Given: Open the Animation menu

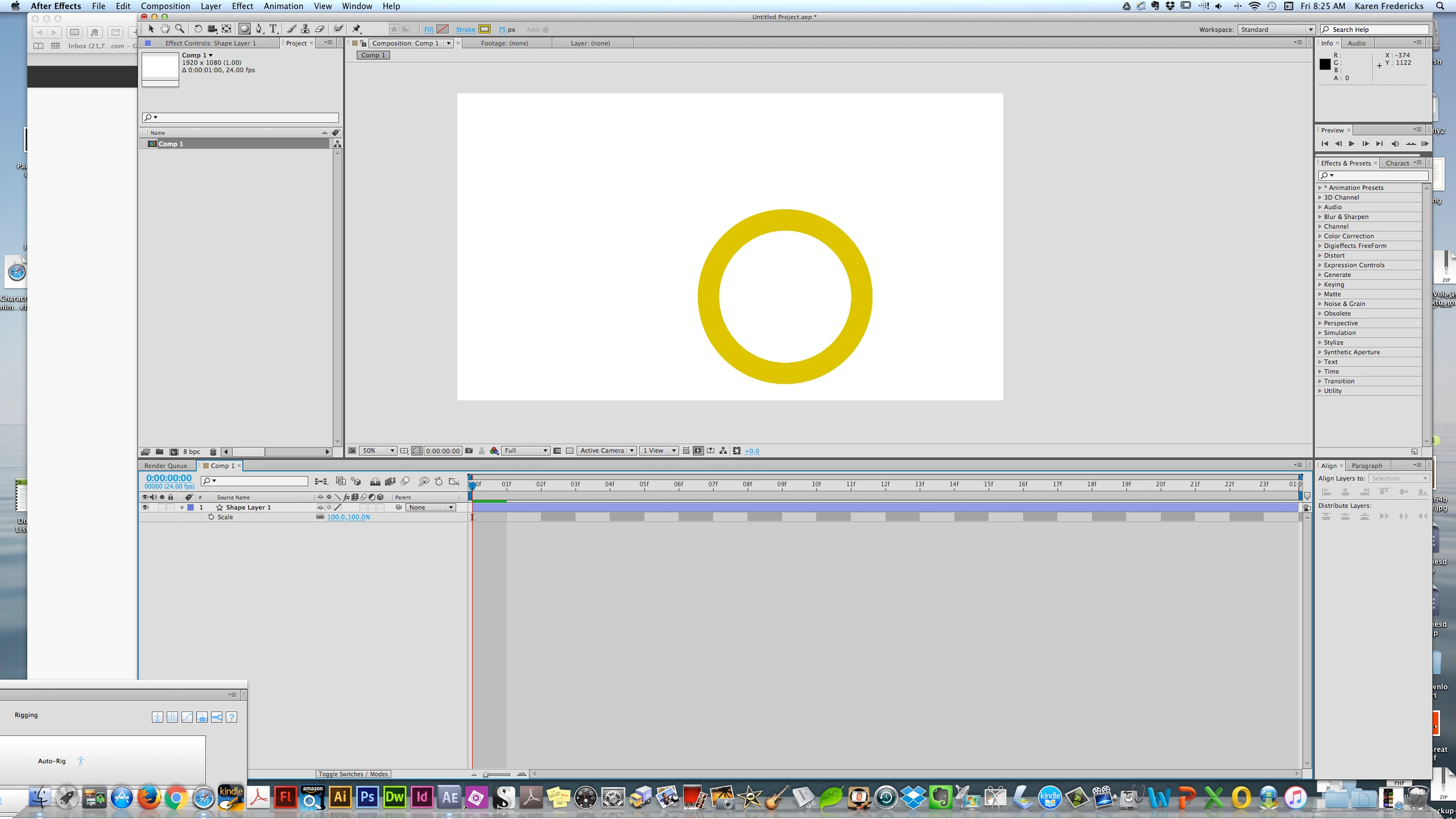Looking at the screenshot, I should point(283,6).
